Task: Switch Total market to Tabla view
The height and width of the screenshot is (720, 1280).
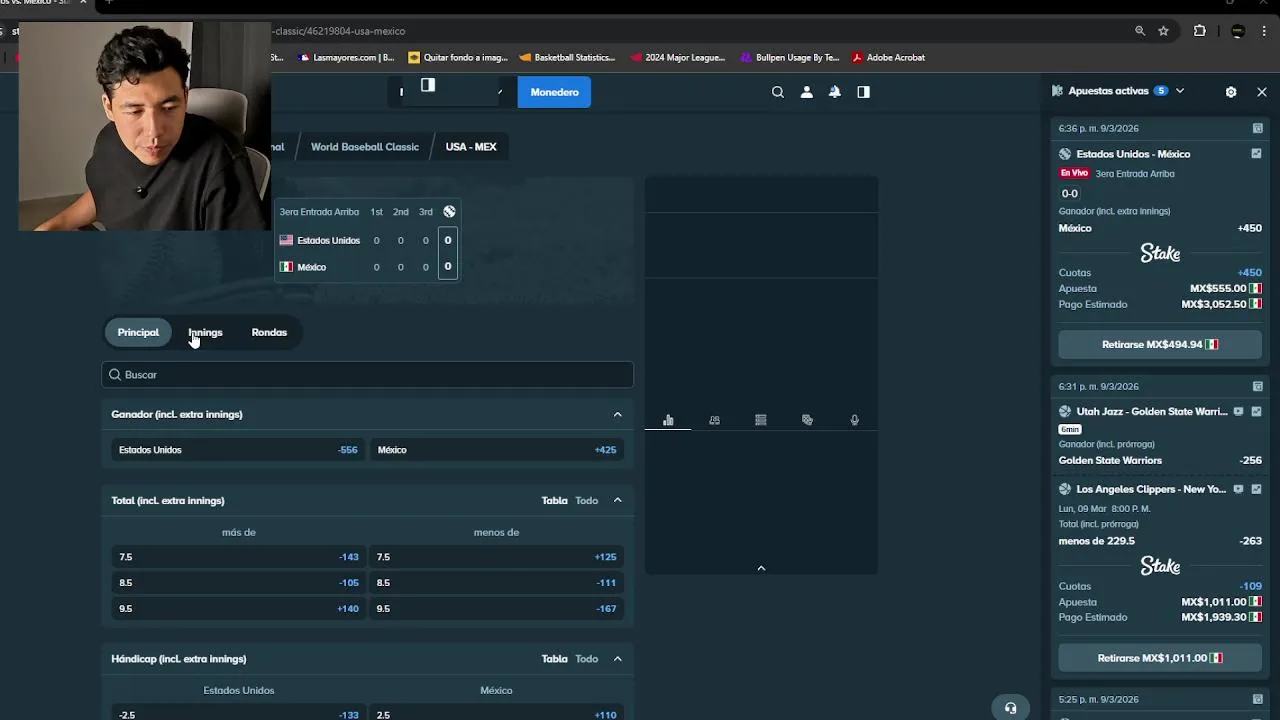Action: 554,500
